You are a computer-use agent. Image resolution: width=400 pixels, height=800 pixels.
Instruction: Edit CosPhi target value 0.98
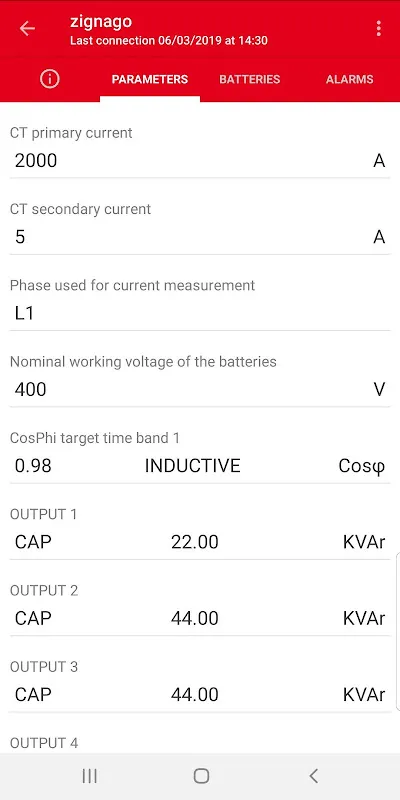tap(33, 466)
